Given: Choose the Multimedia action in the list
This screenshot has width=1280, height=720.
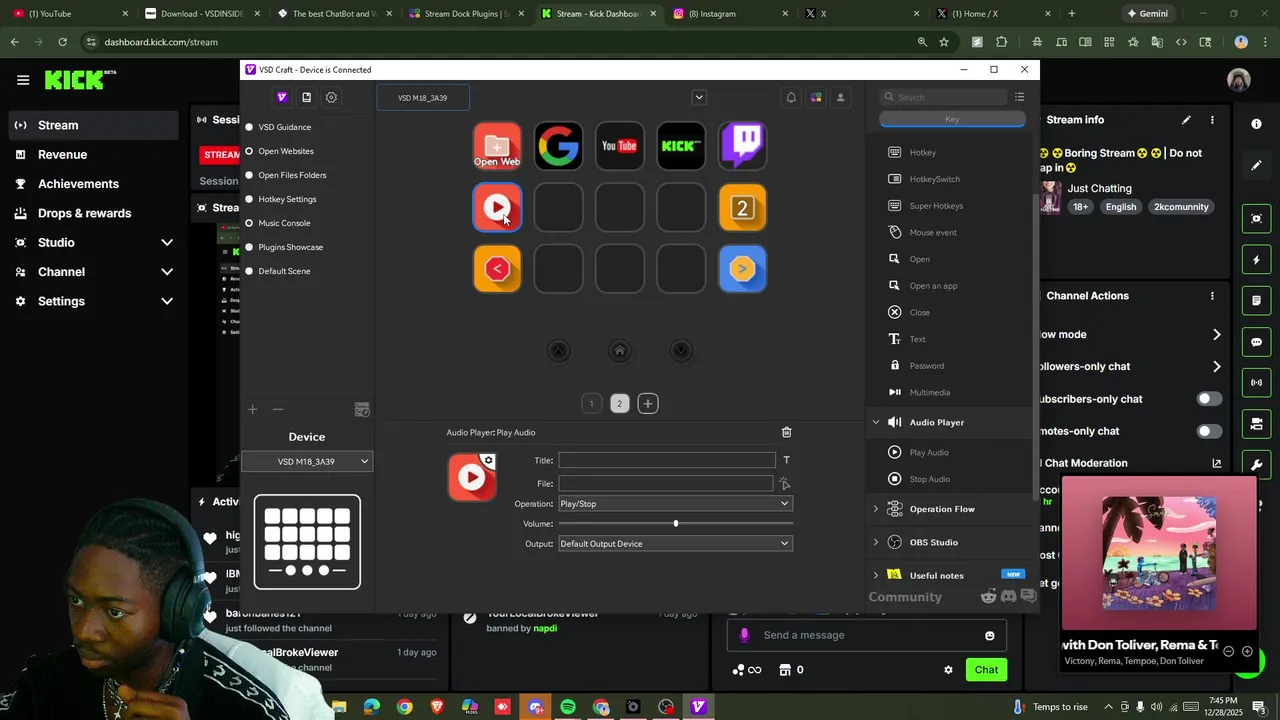Looking at the screenshot, I should click(x=930, y=392).
